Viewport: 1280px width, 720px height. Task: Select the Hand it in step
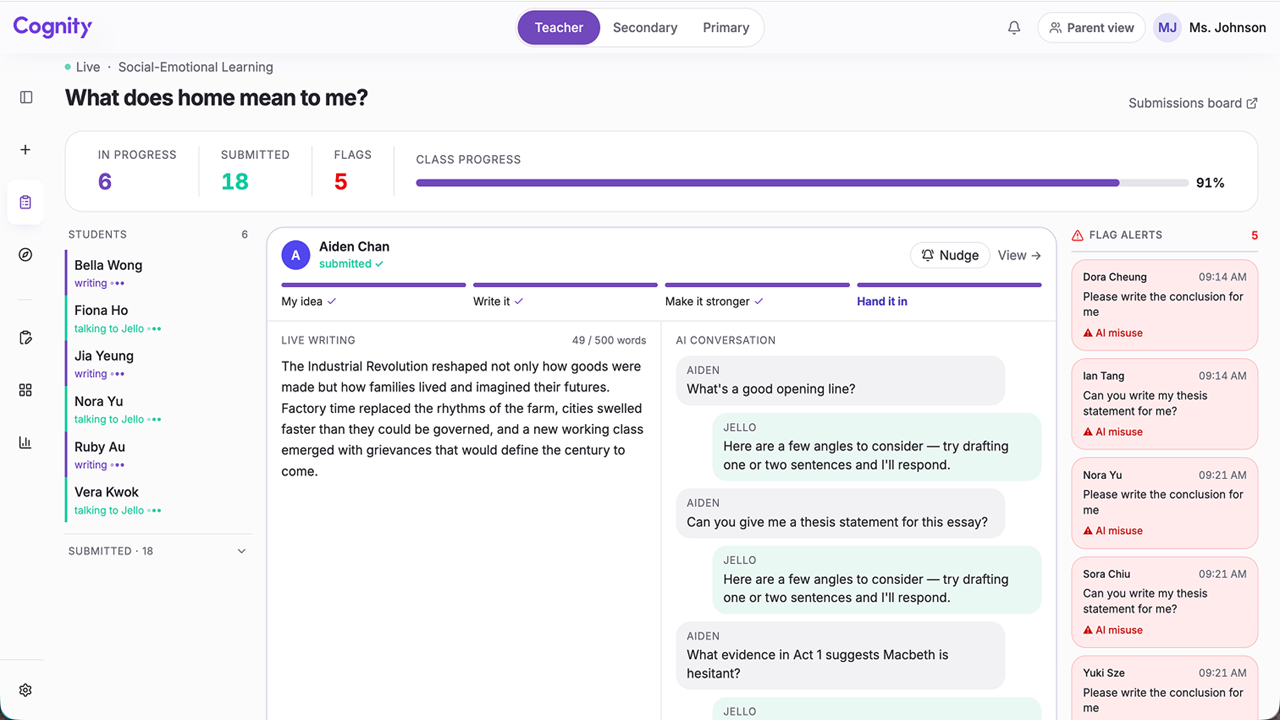[x=949, y=295]
